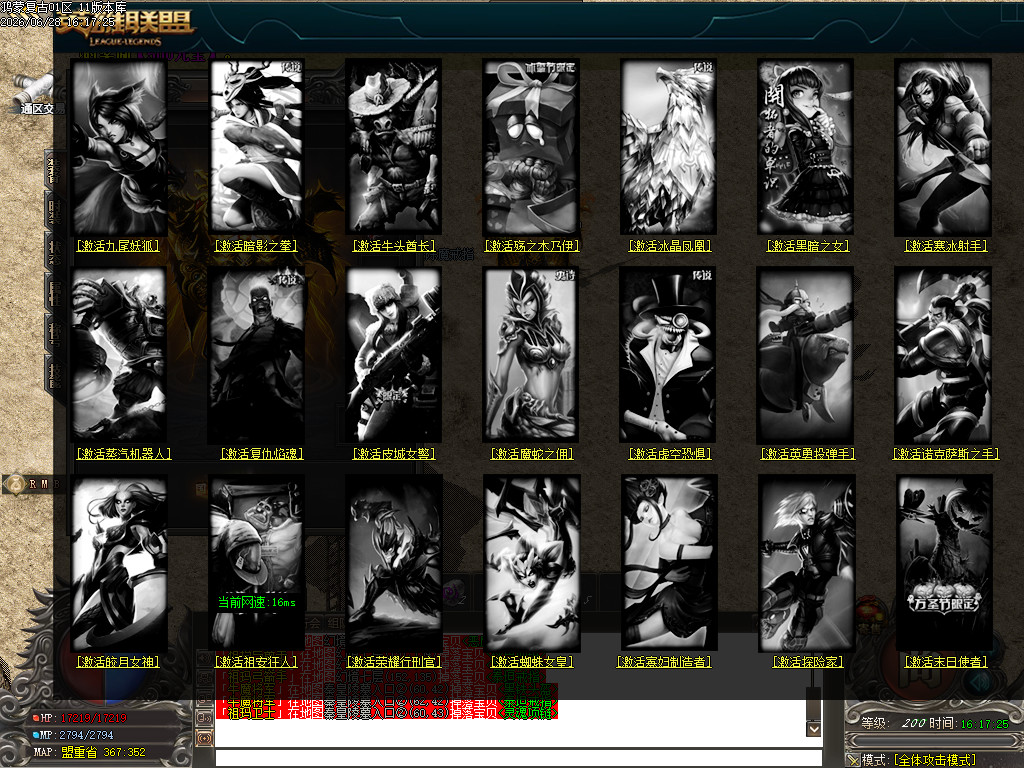Click the 激活皮城女警 link

(394, 453)
